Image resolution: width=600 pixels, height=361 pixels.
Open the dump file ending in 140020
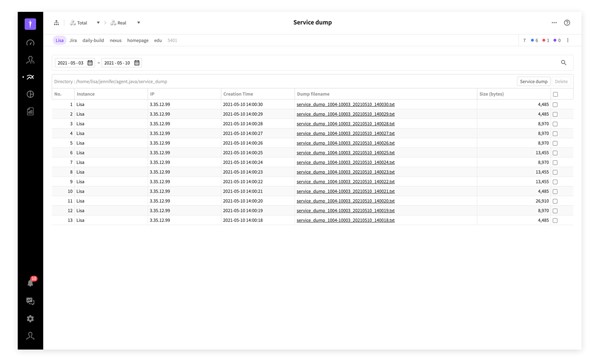tap(346, 201)
